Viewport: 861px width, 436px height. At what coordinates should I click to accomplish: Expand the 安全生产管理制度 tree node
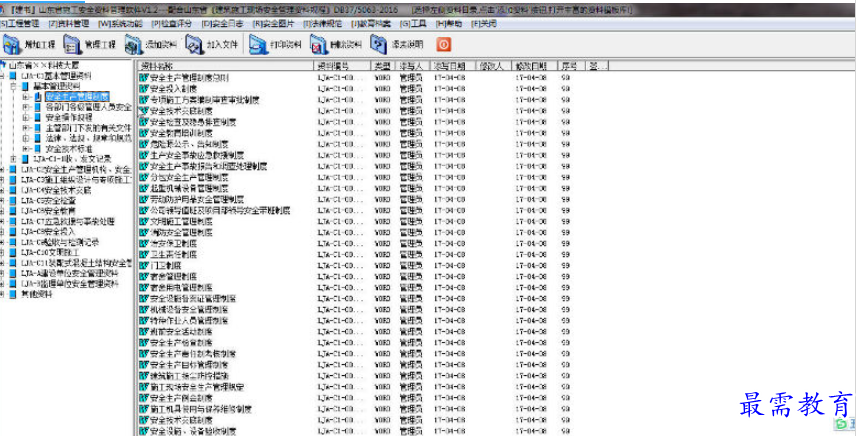pyautogui.click(x=26, y=97)
